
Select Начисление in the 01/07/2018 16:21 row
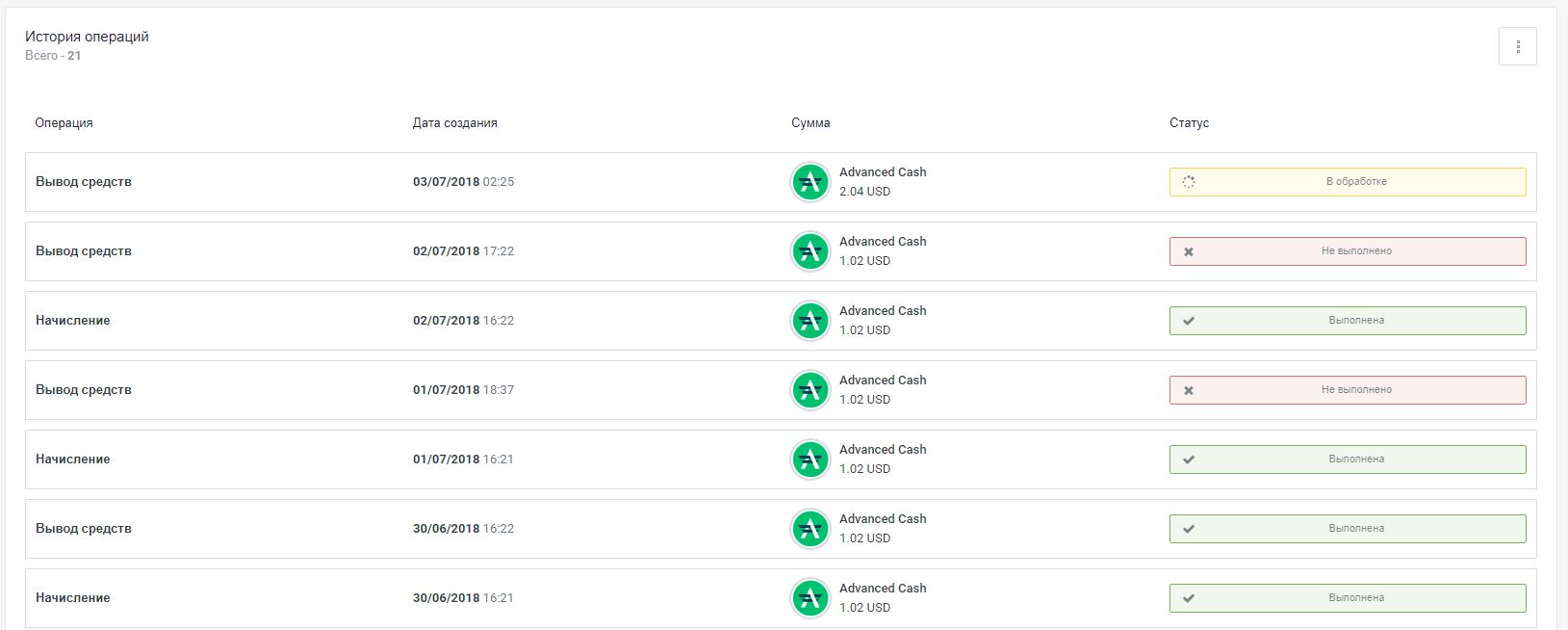(x=73, y=459)
